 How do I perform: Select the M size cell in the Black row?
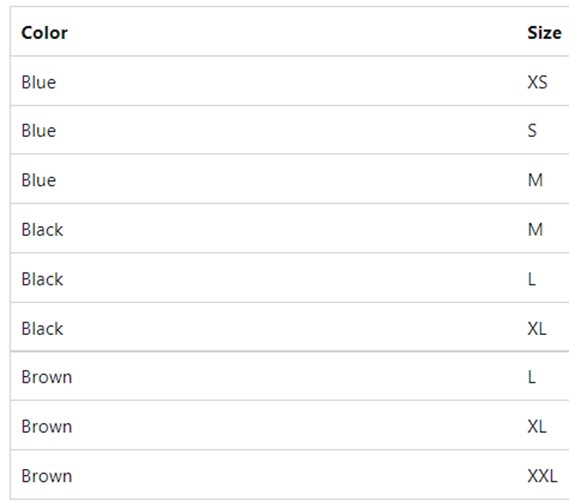pos(535,230)
